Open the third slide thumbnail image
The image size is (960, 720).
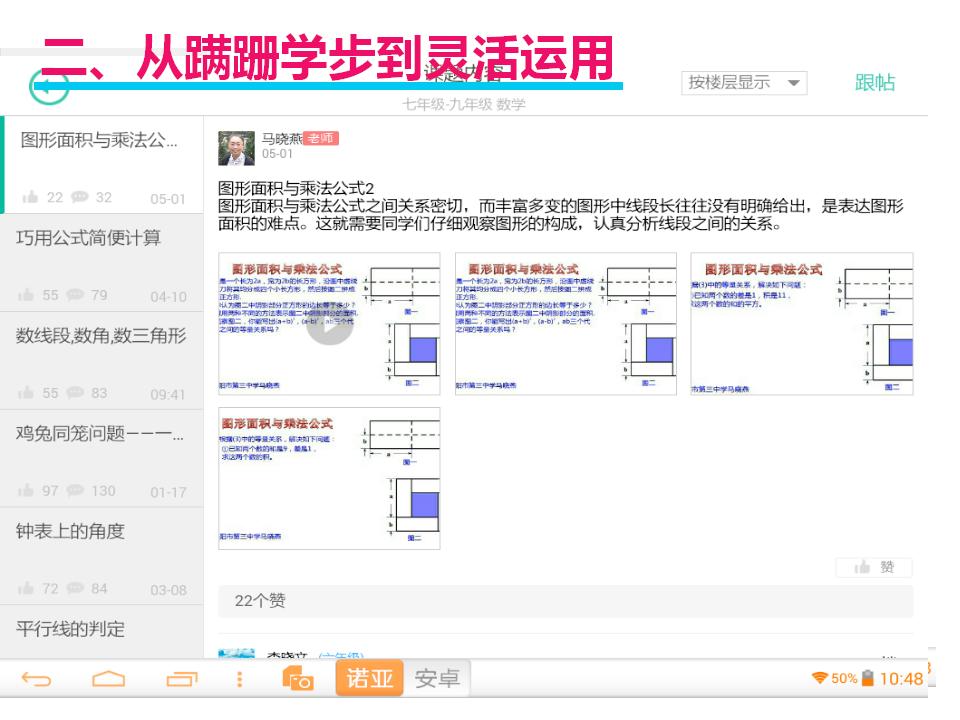tap(801, 324)
